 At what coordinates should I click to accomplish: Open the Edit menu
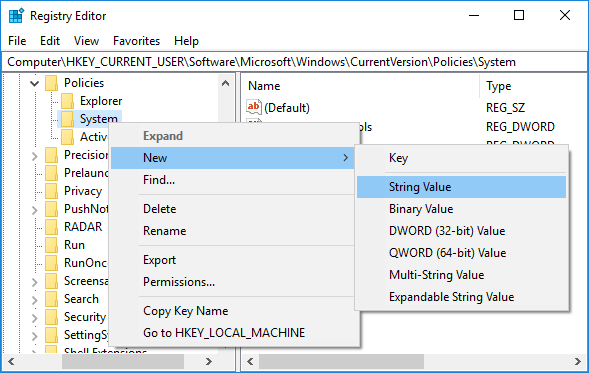[50, 41]
